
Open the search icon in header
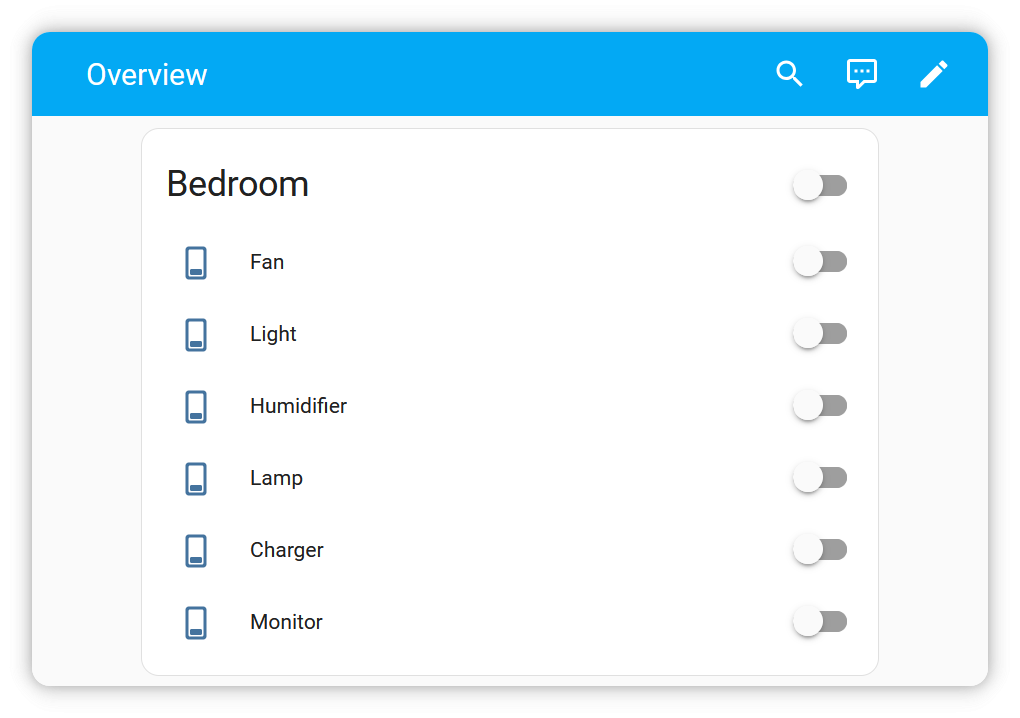point(789,74)
